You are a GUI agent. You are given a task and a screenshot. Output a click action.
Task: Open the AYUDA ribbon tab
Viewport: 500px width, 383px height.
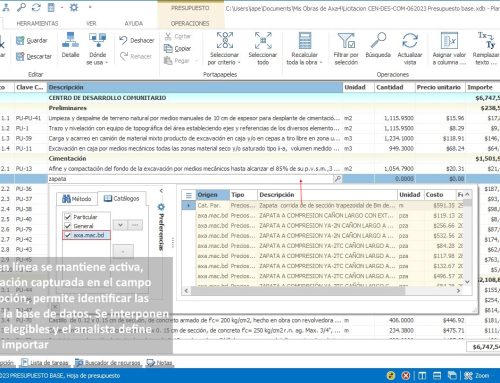click(134, 23)
